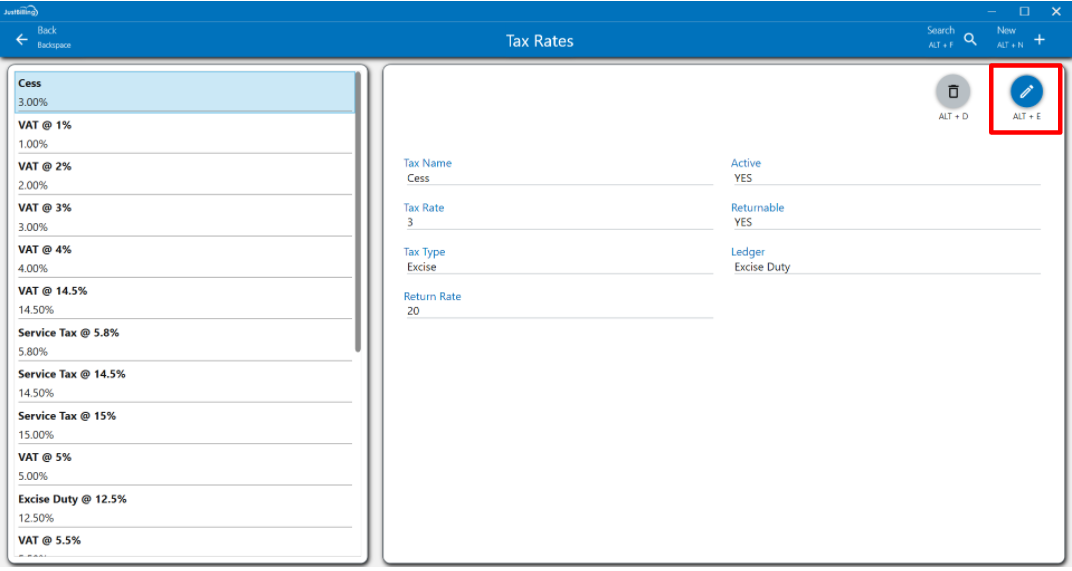This screenshot has height=571, width=1072.
Task: Select the Cess tax rate entry
Action: pos(185,92)
